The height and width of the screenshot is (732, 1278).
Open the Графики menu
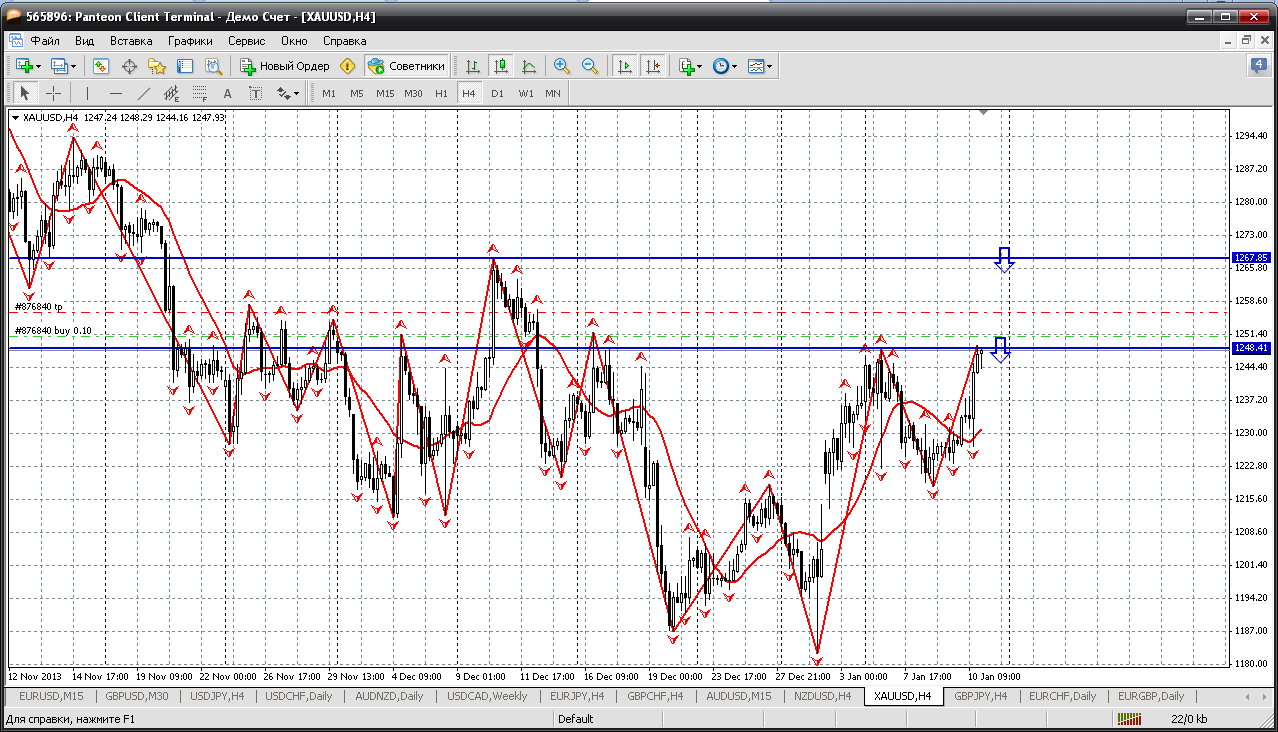(190, 41)
